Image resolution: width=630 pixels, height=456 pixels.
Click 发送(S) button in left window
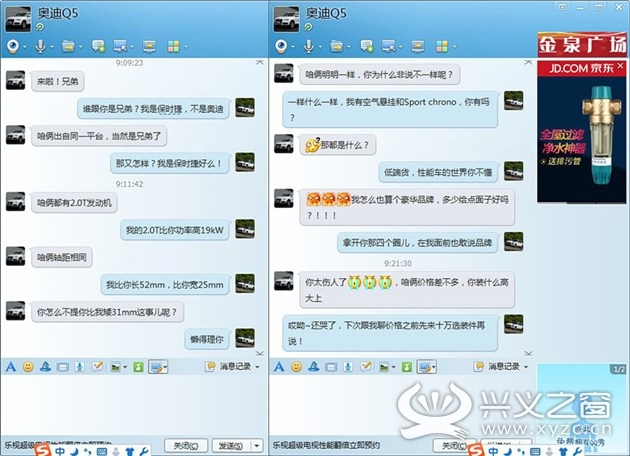(232, 446)
